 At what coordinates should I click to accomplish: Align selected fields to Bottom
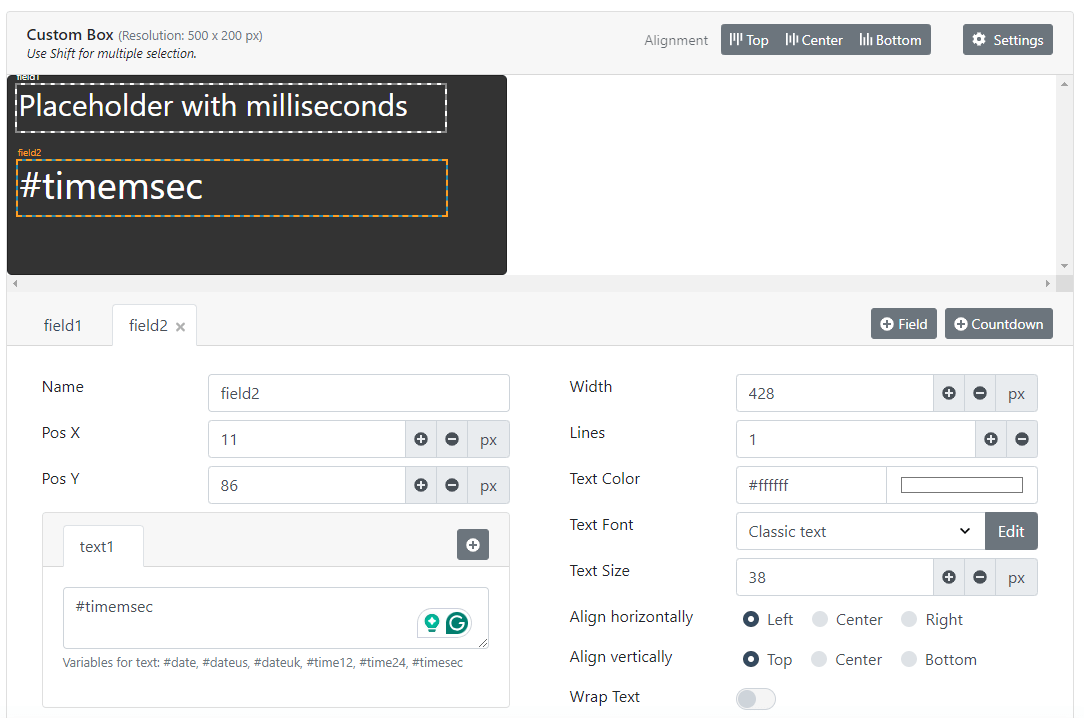[889, 40]
